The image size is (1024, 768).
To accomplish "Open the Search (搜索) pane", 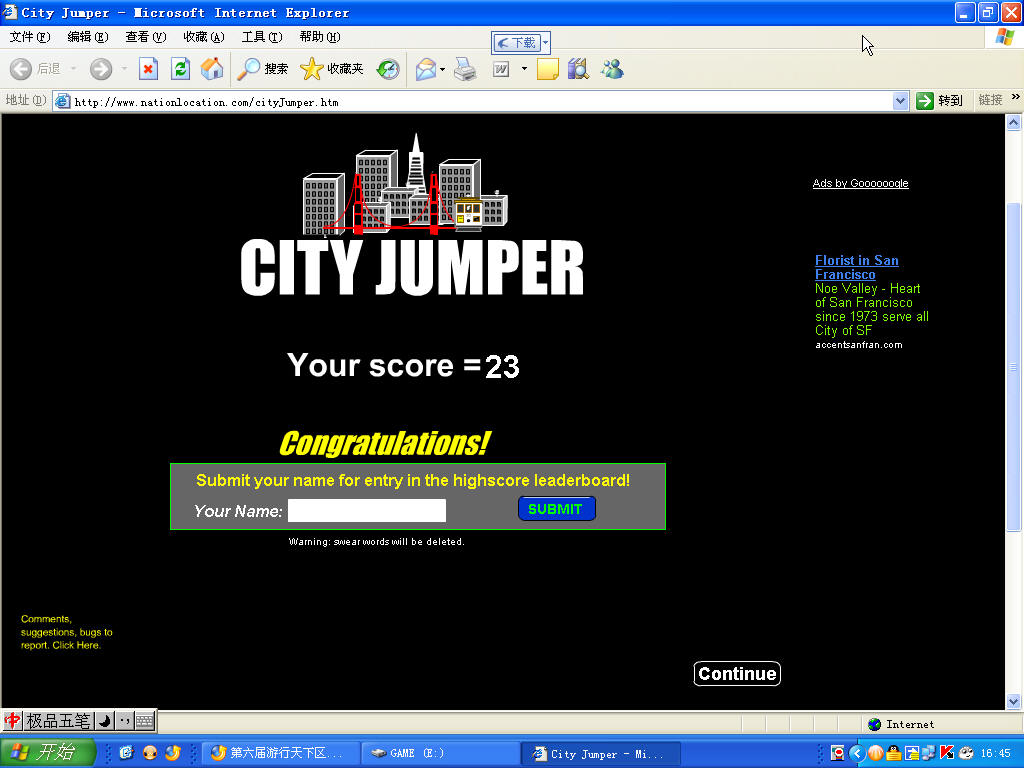I will (x=262, y=69).
